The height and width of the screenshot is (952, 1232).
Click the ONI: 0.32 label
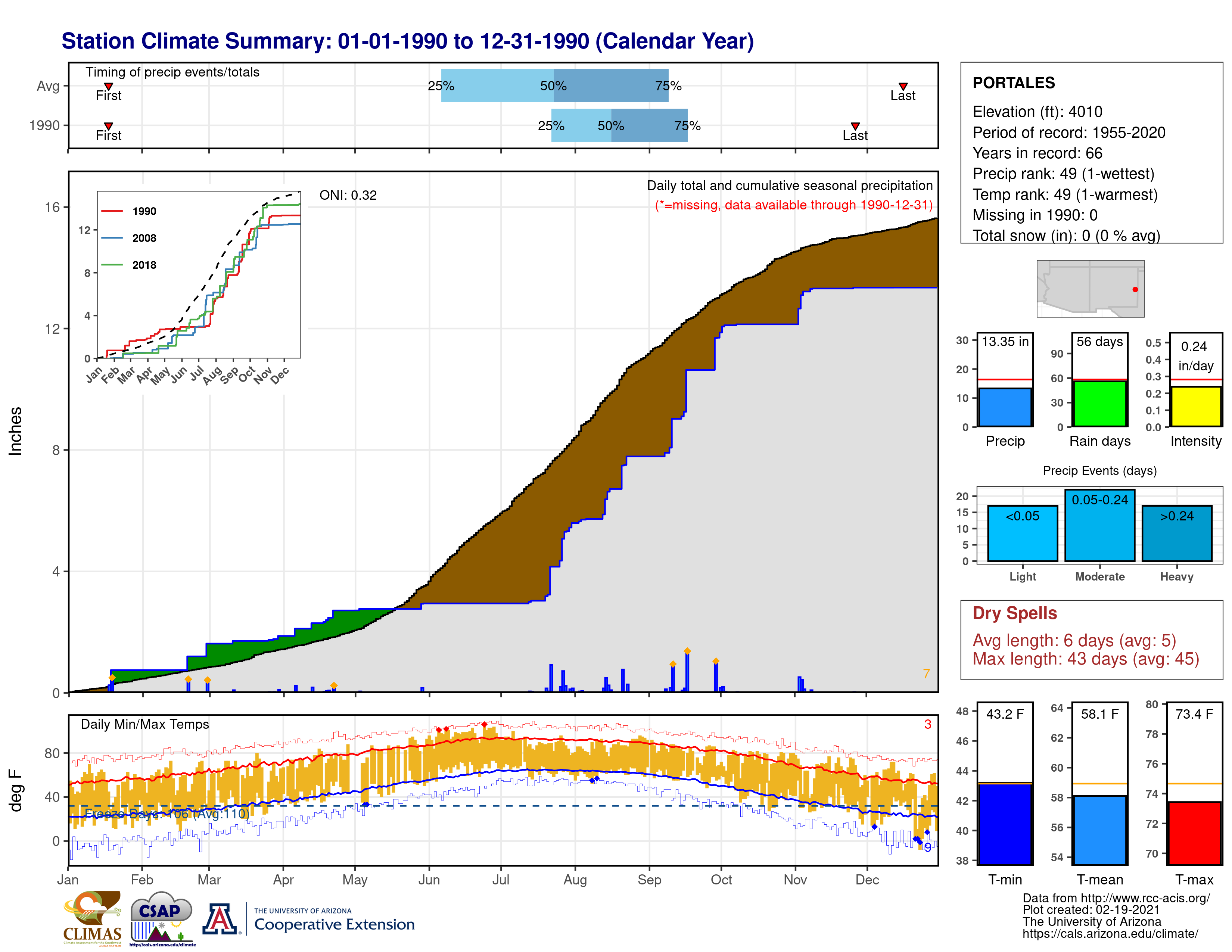coord(348,195)
